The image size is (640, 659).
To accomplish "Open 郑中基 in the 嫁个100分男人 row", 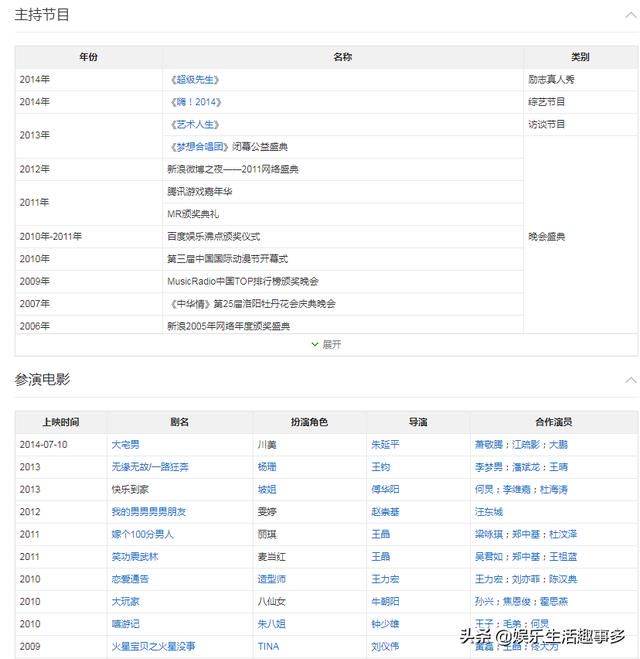I will coord(526,534).
